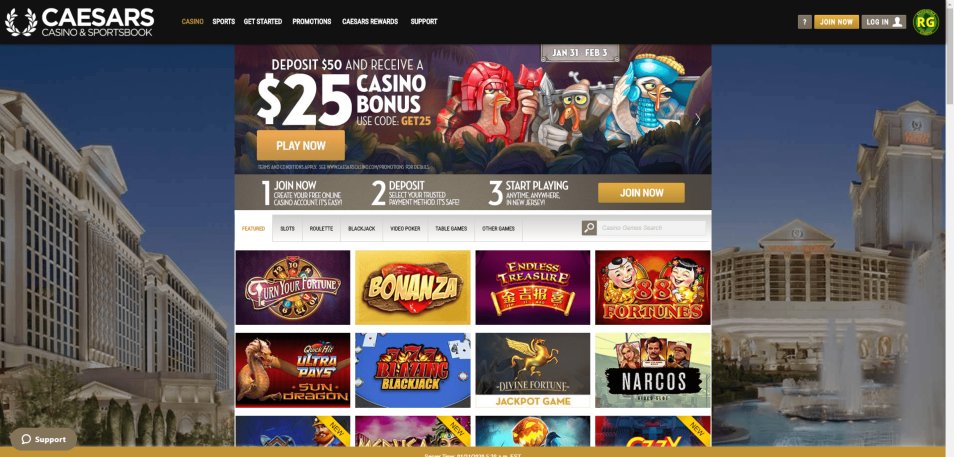Click the Log In user icon button
This screenshot has height=457, width=954.
point(883,22)
